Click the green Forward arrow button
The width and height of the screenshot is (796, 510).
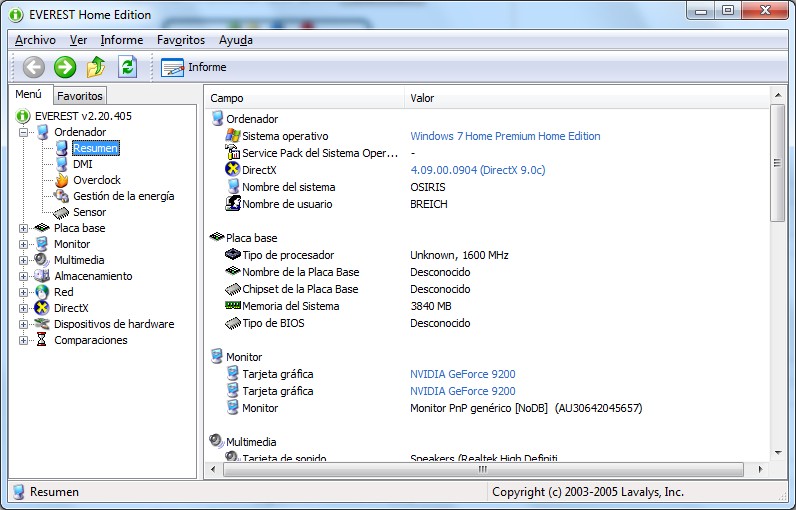pyautogui.click(x=65, y=67)
